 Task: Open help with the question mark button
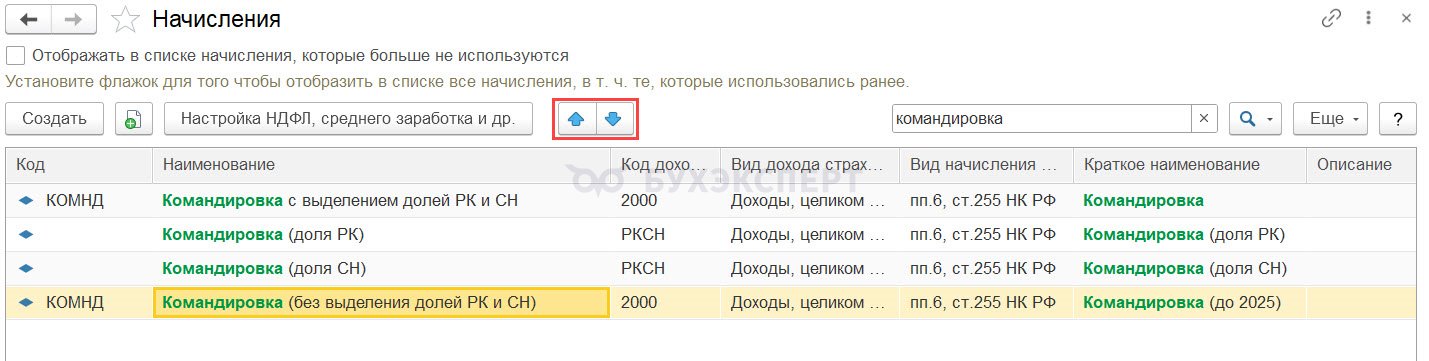1398,118
